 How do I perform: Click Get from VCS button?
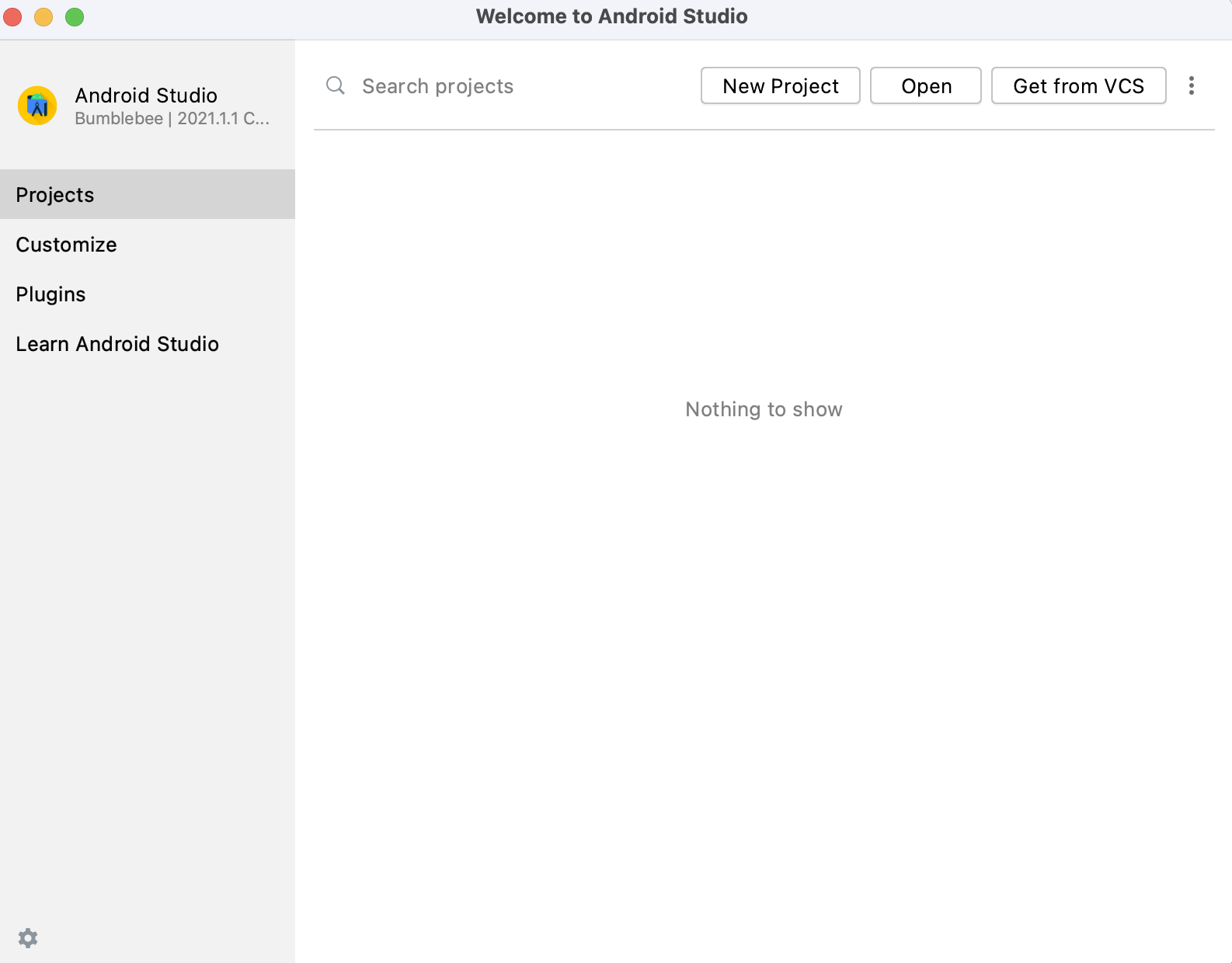click(x=1079, y=85)
